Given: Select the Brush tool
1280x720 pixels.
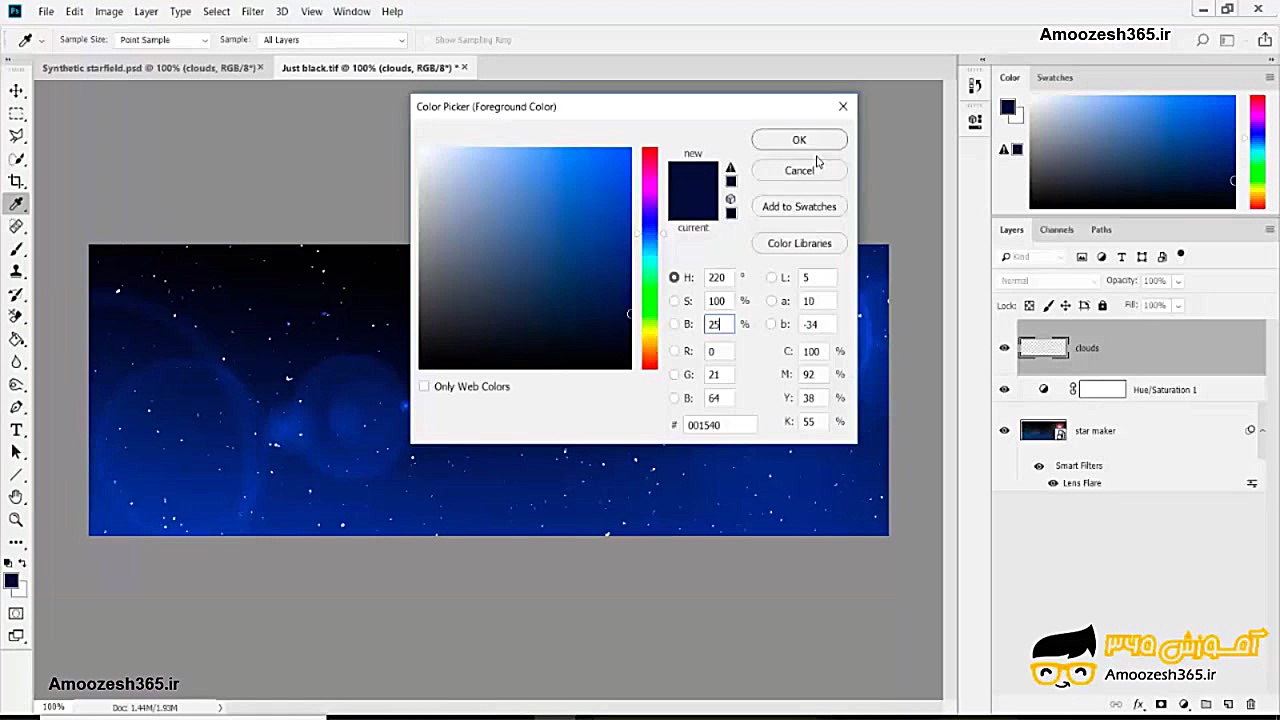Looking at the screenshot, I should coord(16,250).
